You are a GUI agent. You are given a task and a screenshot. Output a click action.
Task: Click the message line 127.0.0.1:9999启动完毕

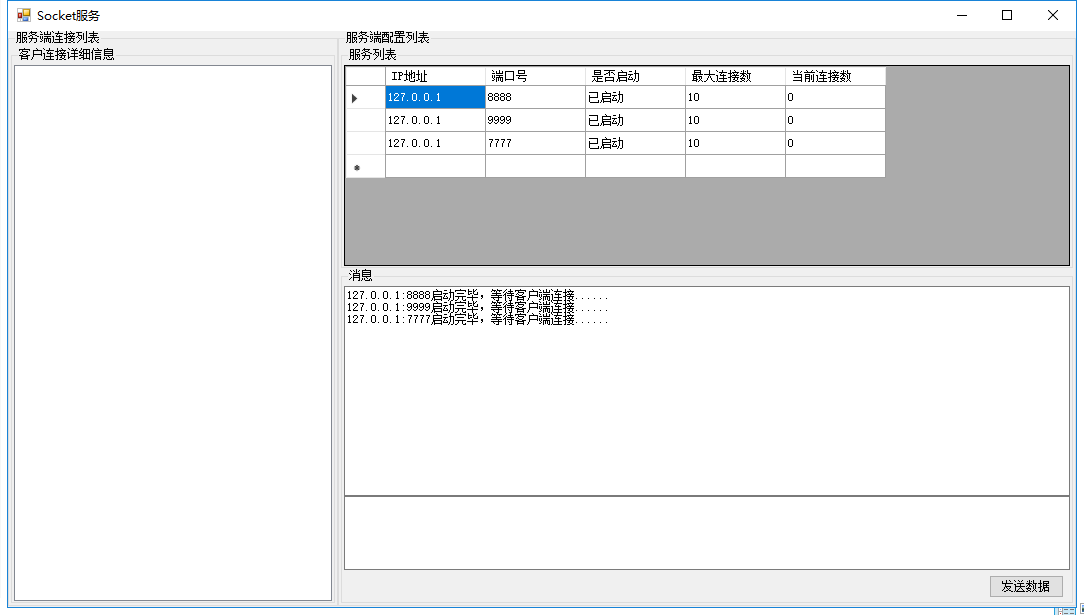coord(478,308)
